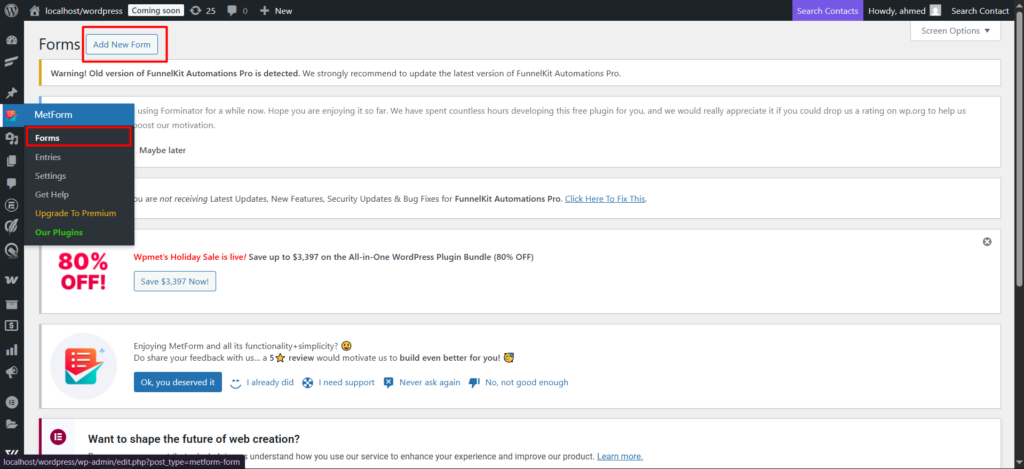Open Settings in the MetForm submenu

[51, 176]
